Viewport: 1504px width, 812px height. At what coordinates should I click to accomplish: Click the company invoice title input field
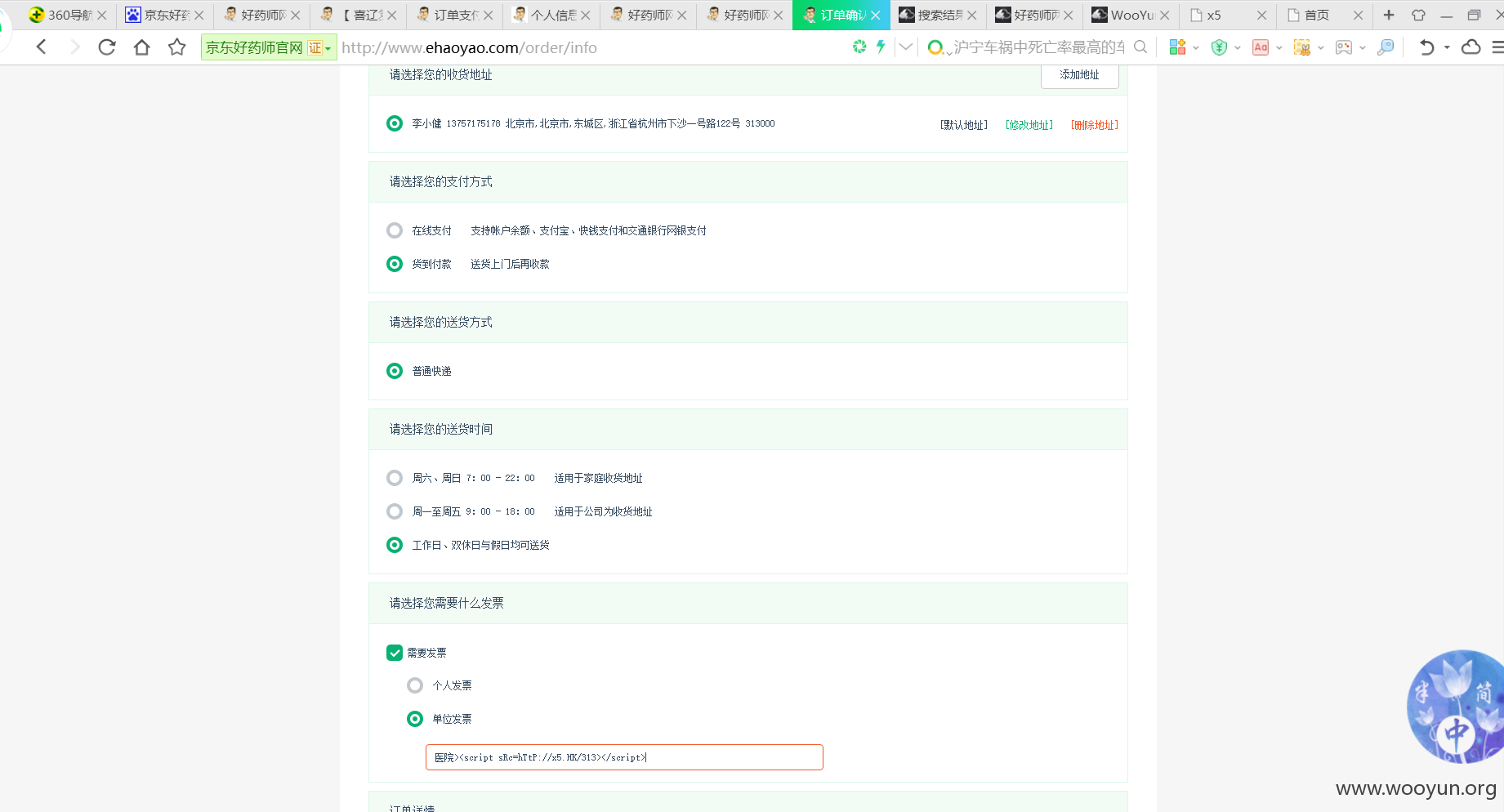624,757
